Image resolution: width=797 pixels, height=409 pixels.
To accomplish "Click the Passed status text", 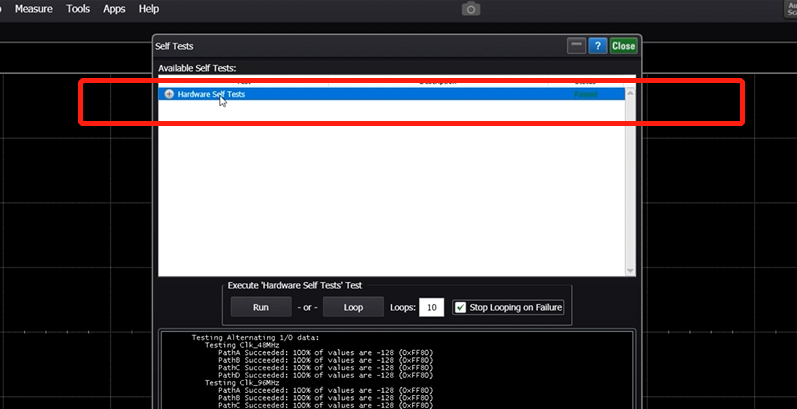I will tap(586, 95).
